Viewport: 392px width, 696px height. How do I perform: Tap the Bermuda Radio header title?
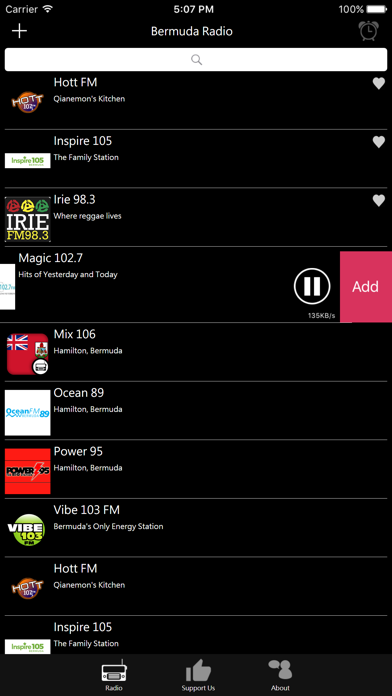[x=192, y=31]
